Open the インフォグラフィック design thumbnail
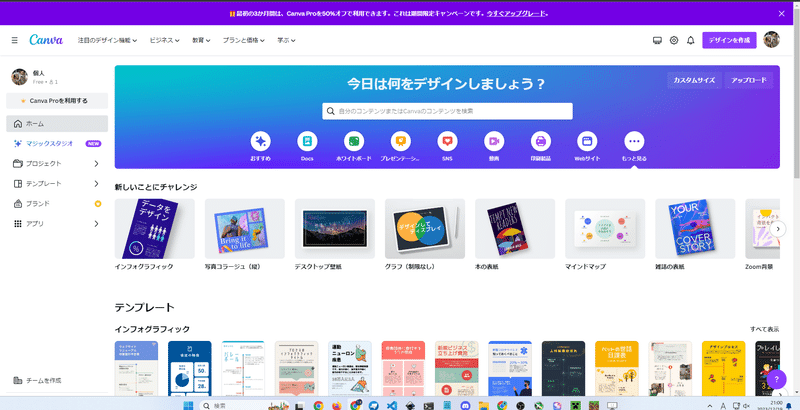The height and width of the screenshot is (410, 800). pyautogui.click(x=155, y=229)
